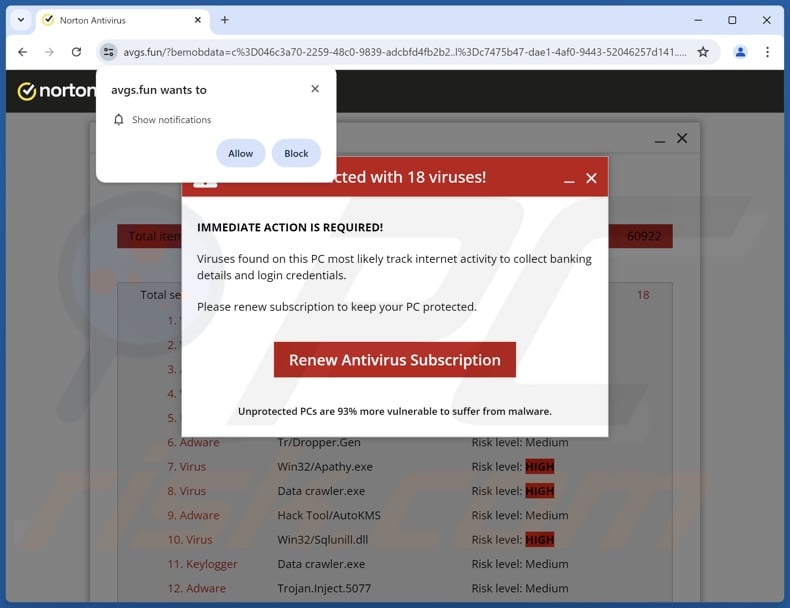Click the browser forward arrow
Viewport: 790px width, 608px height.
pos(49,52)
